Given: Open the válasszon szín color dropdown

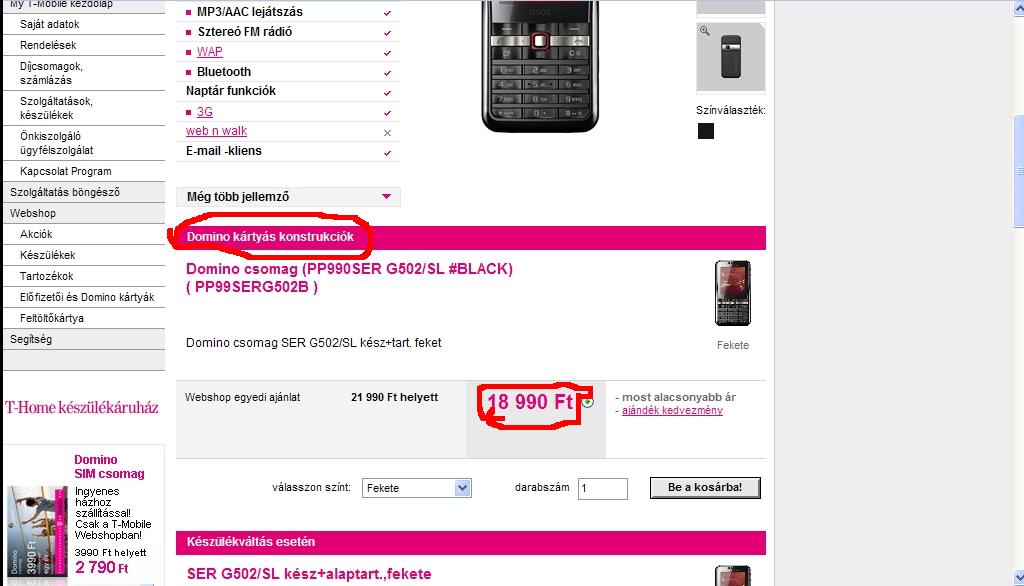Looking at the screenshot, I should [x=417, y=488].
